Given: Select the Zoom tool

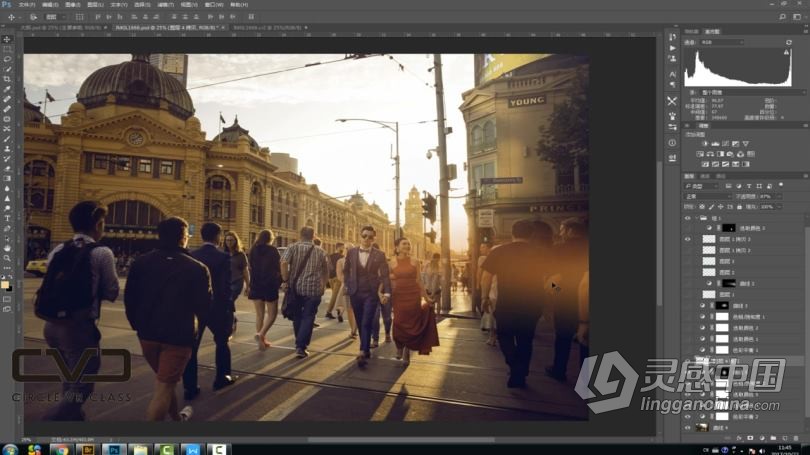Looking at the screenshot, I should (7, 258).
